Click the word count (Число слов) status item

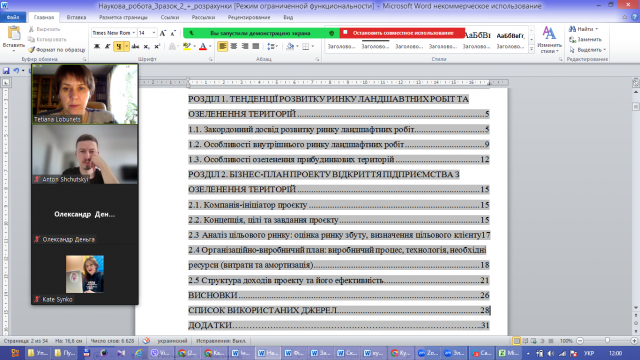(x=112, y=340)
